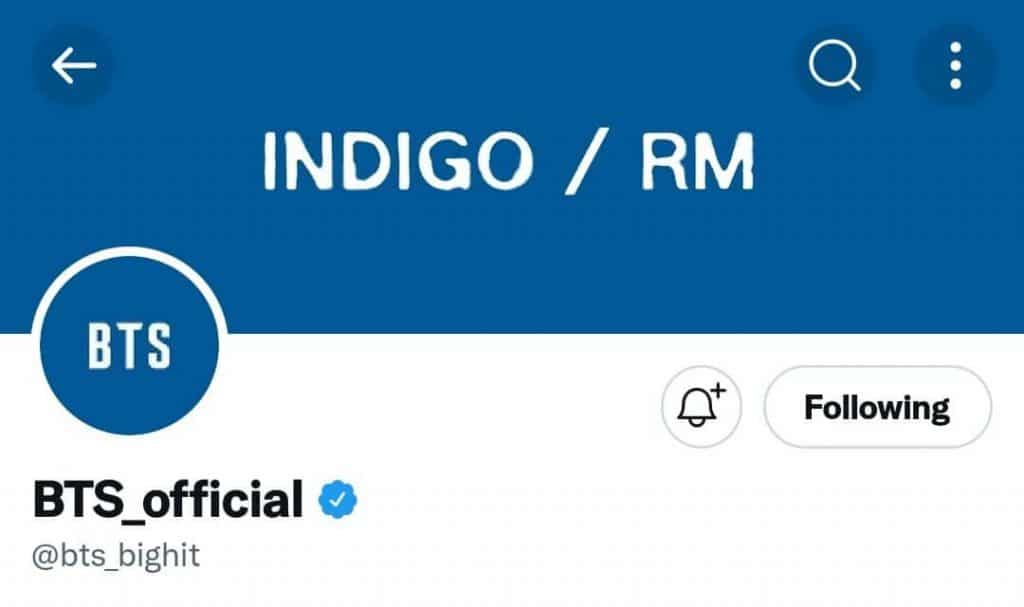The width and height of the screenshot is (1024, 607).
Task: Open the three-dot more options menu
Action: (x=955, y=65)
